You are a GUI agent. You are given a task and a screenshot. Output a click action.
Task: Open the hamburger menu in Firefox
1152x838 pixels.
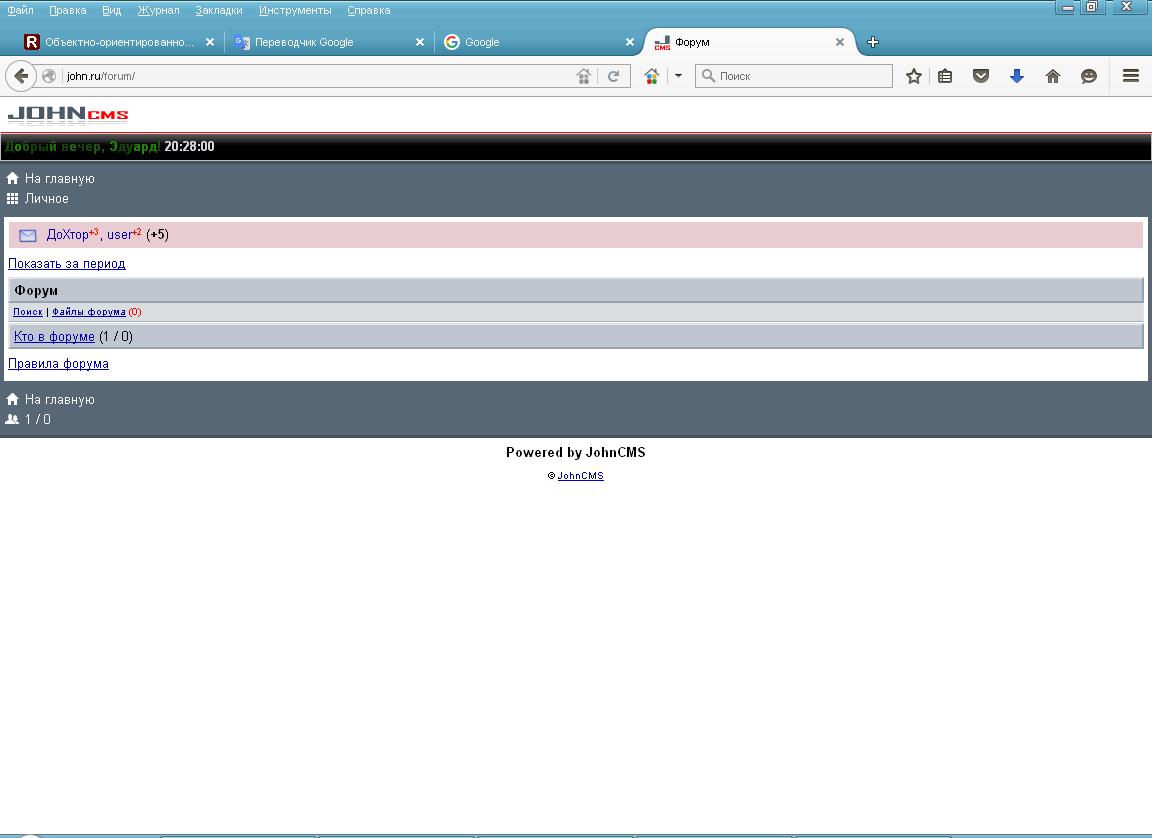(x=1131, y=76)
